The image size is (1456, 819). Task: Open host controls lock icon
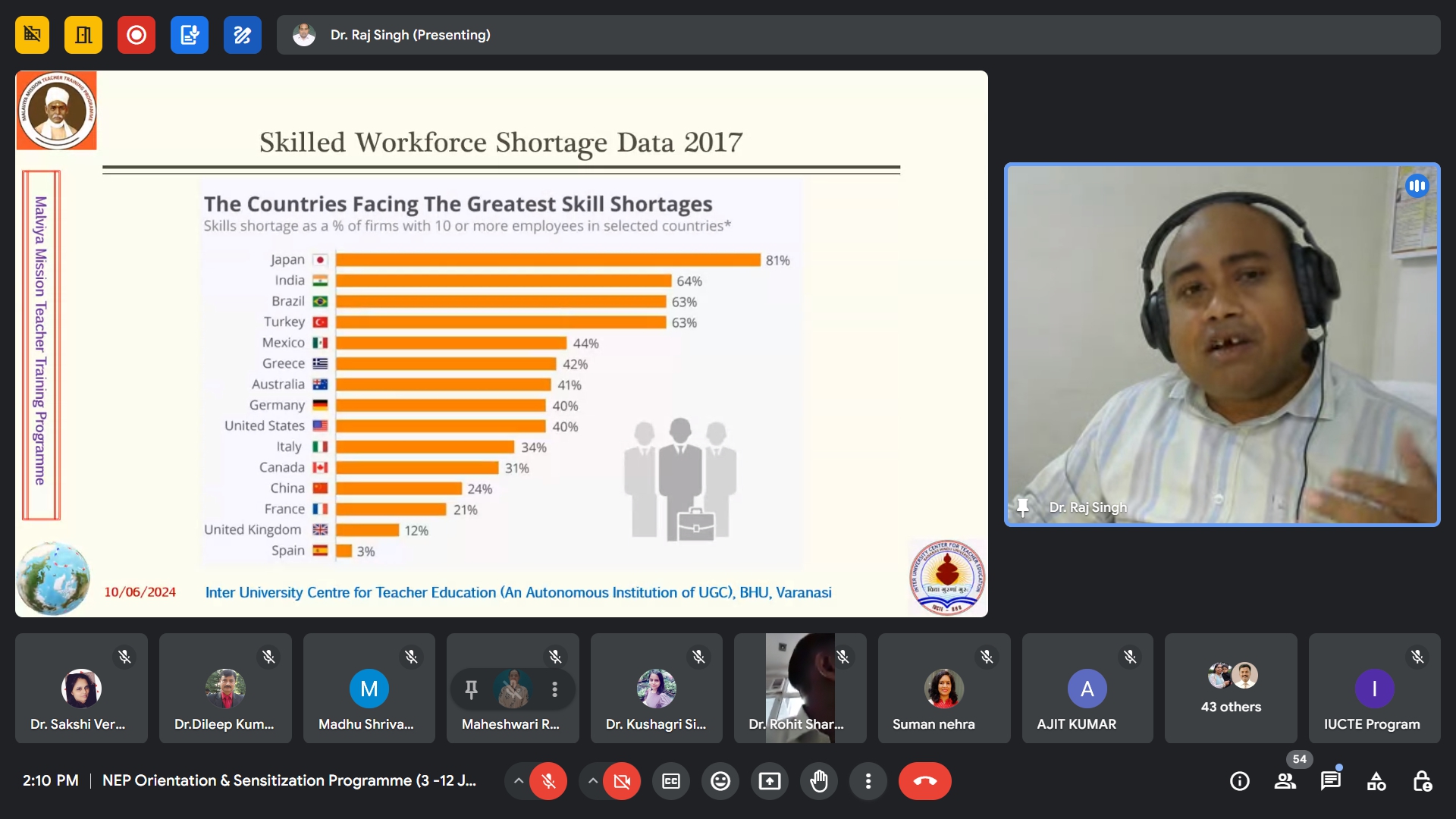point(1422,781)
